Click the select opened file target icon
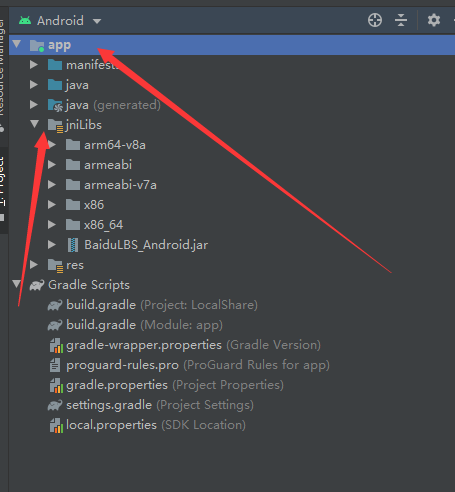Image resolution: width=455 pixels, height=492 pixels. click(x=375, y=20)
